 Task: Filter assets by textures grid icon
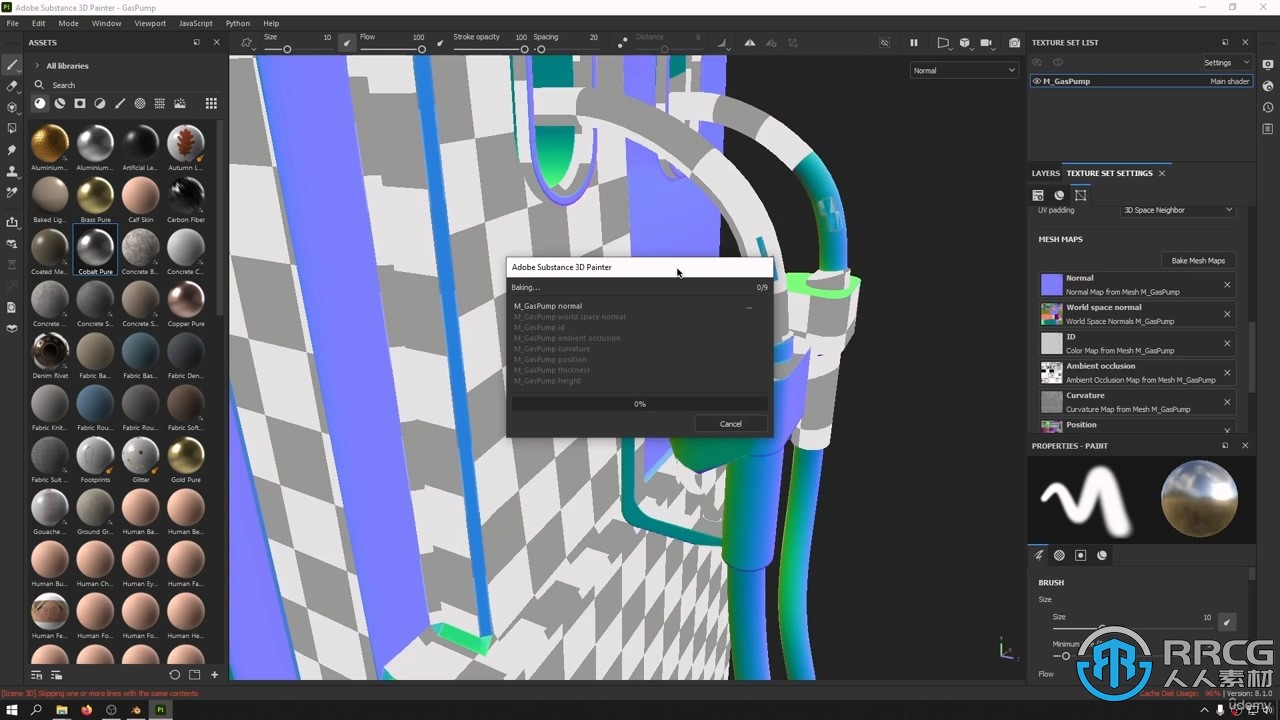160,103
